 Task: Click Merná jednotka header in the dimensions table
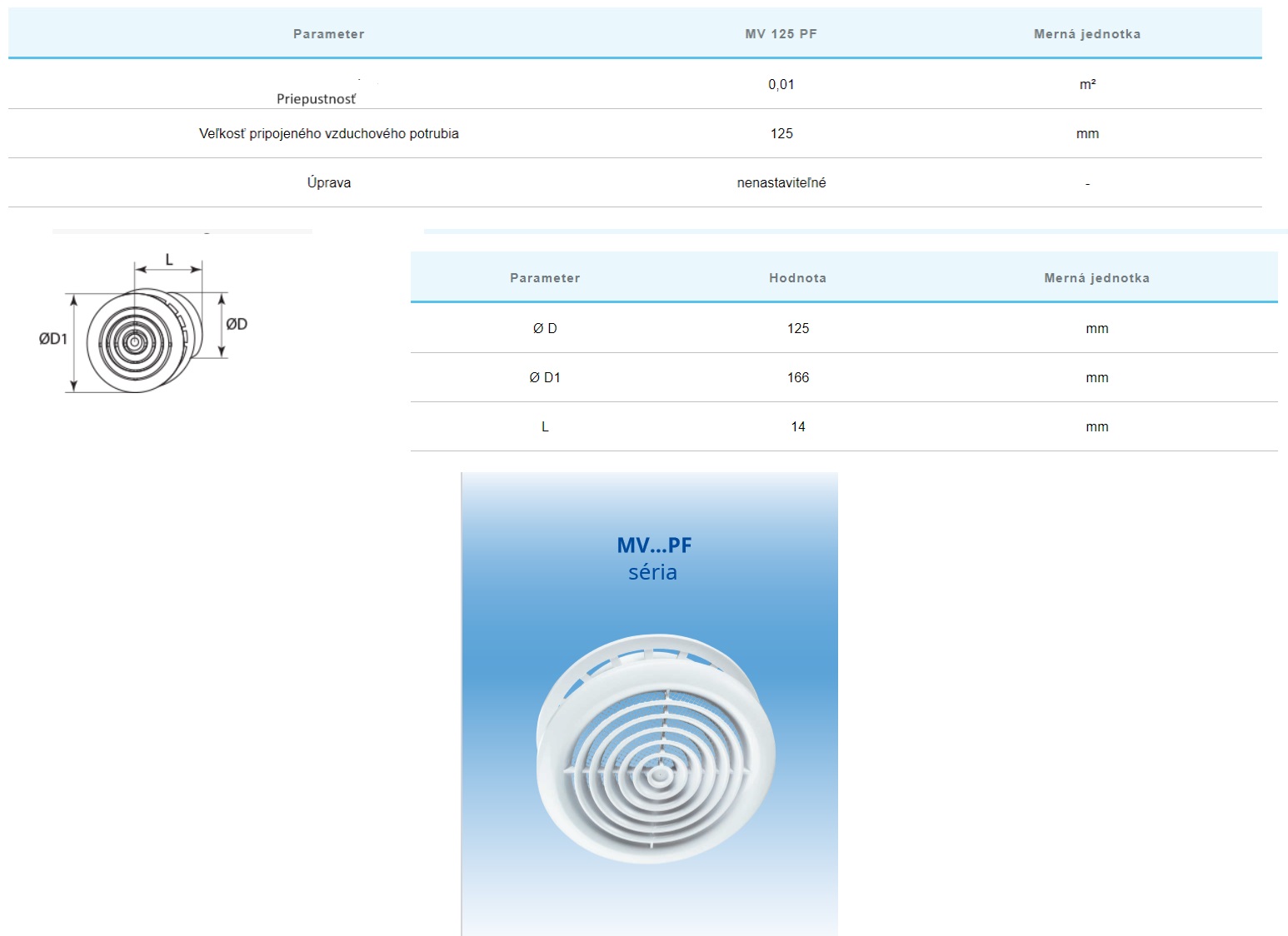1096,278
